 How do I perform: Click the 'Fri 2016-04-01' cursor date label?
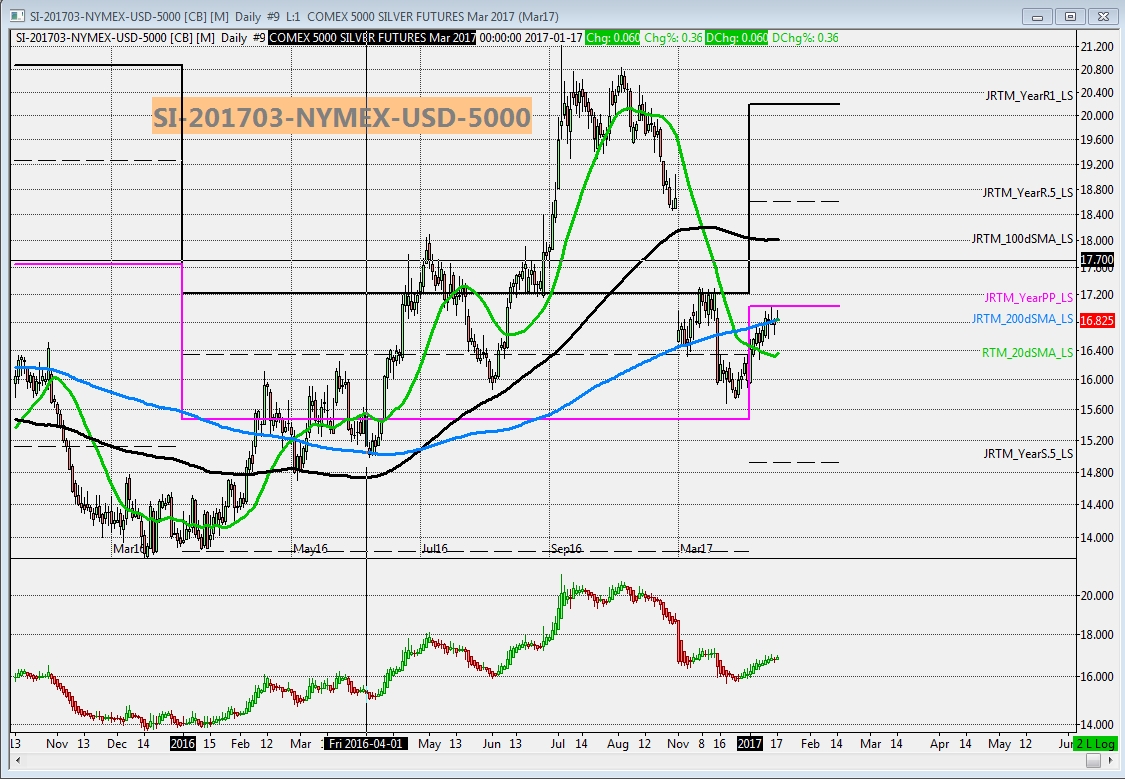[x=366, y=744]
